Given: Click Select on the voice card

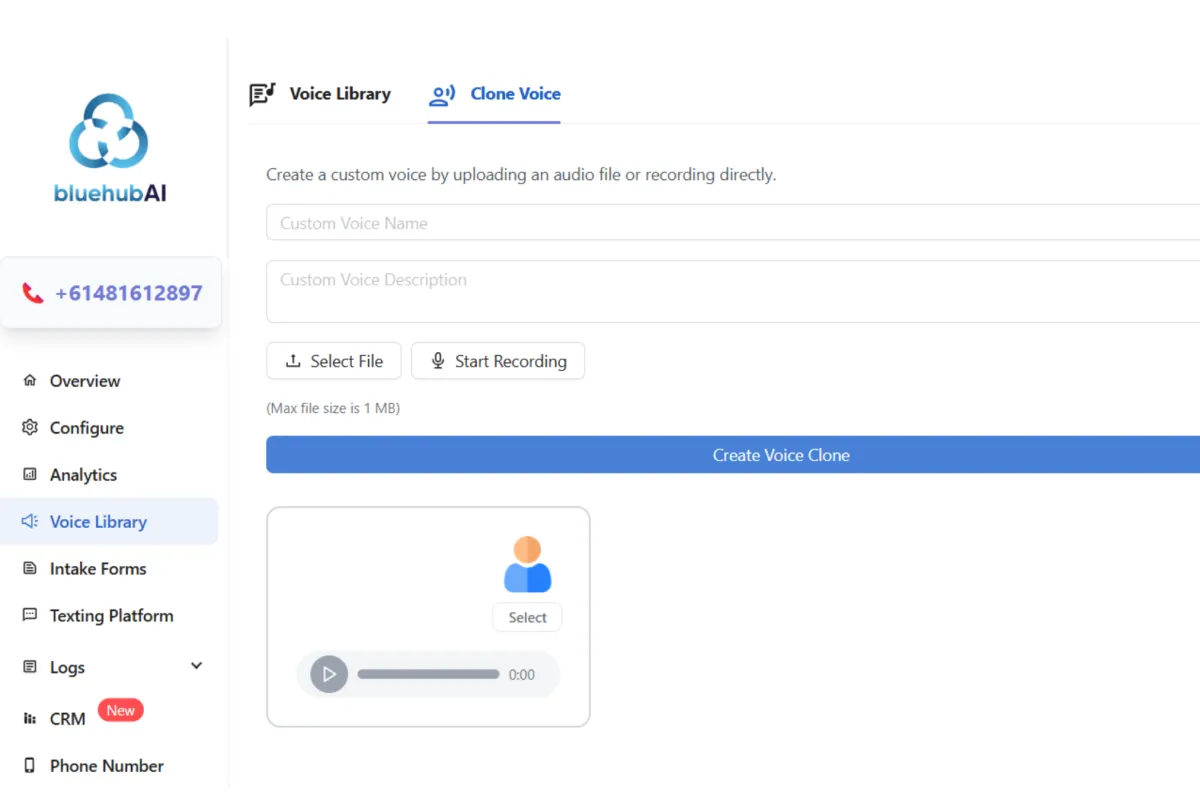Looking at the screenshot, I should tap(527, 617).
